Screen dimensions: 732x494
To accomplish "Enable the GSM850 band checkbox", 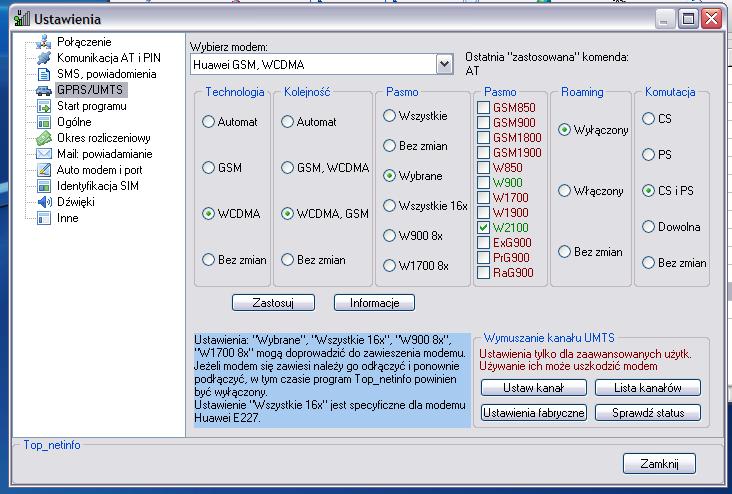I will click(x=484, y=108).
